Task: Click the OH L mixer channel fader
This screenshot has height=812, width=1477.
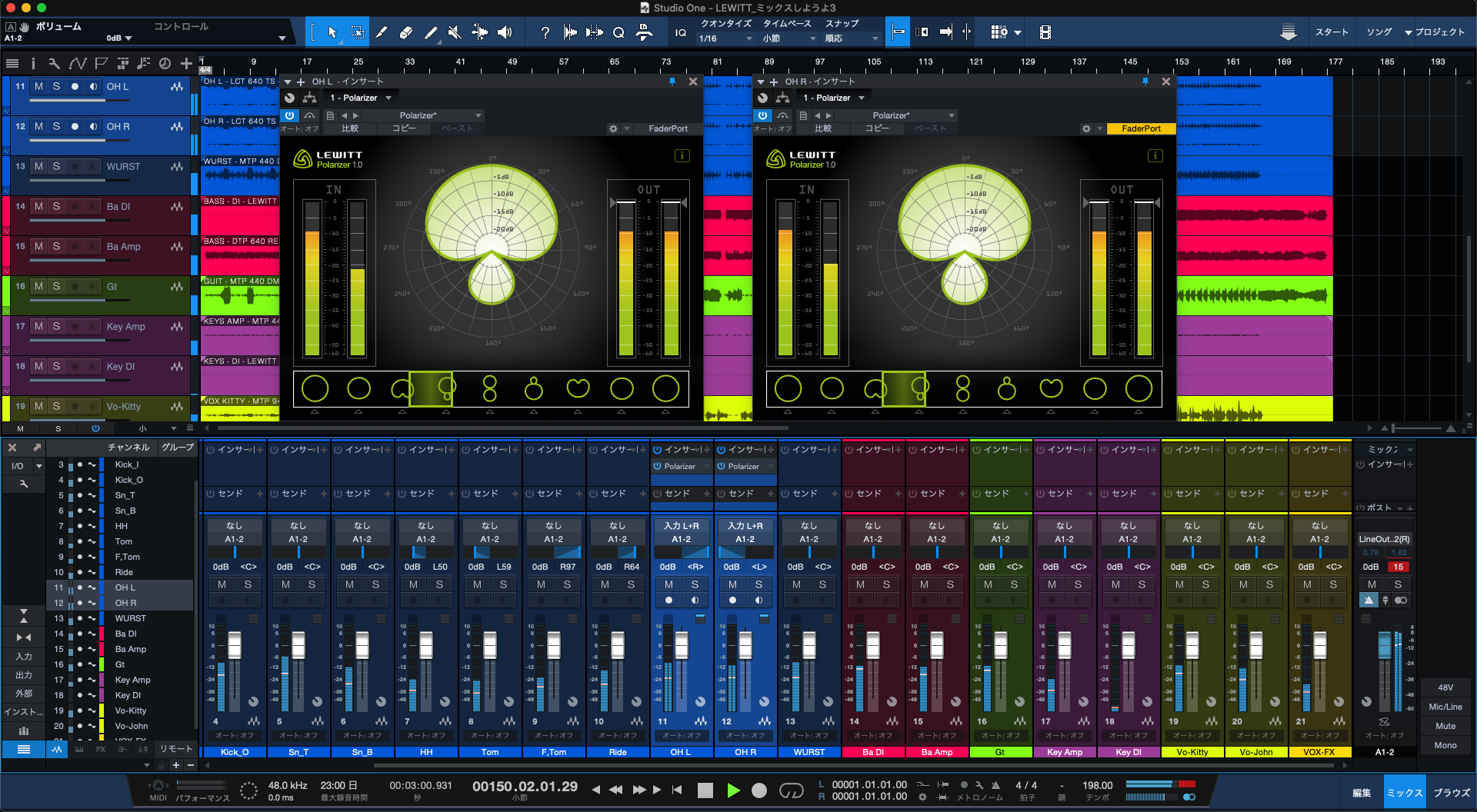Action: click(682, 645)
